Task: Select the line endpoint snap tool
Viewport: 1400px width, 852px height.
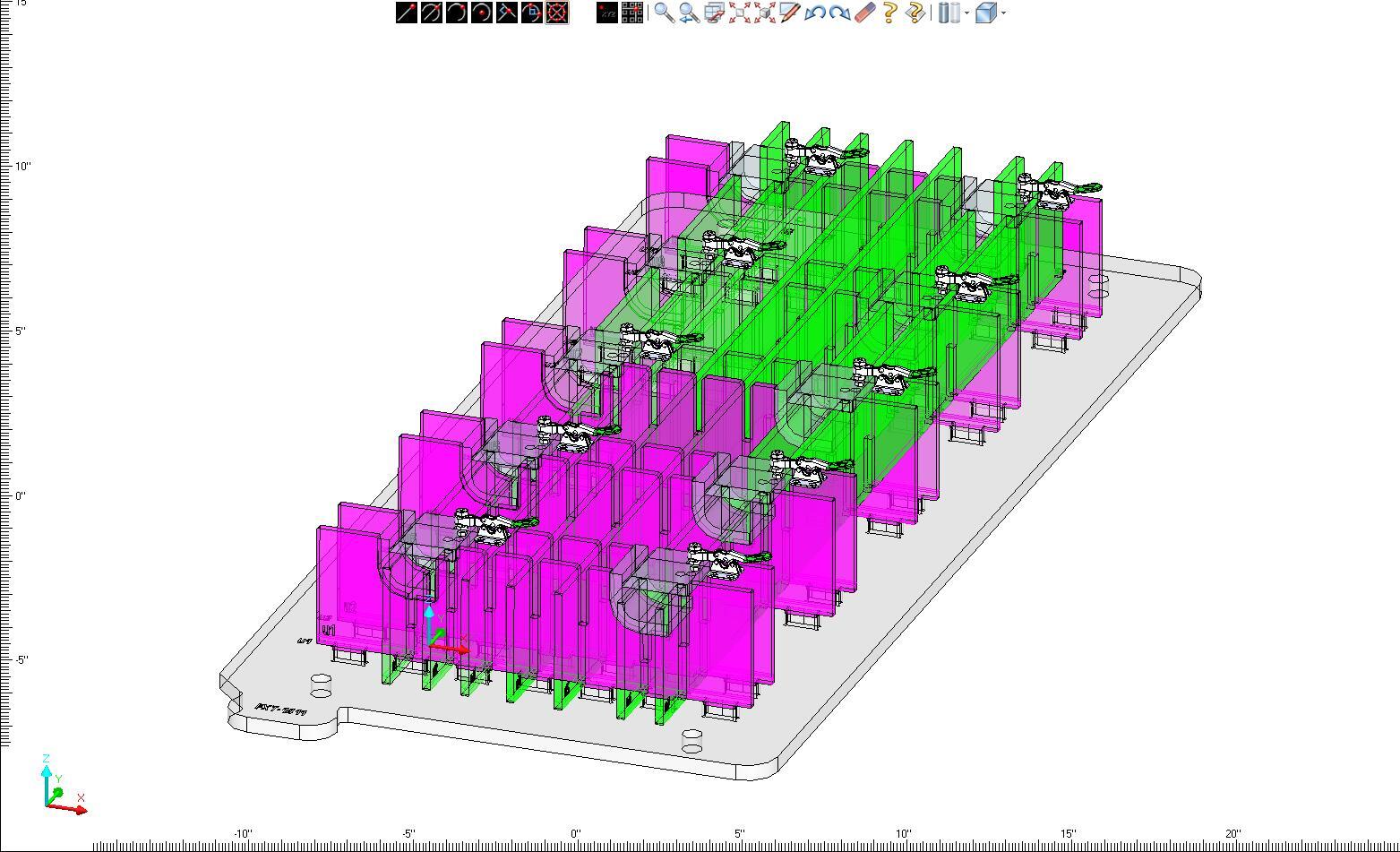Action: (407, 13)
